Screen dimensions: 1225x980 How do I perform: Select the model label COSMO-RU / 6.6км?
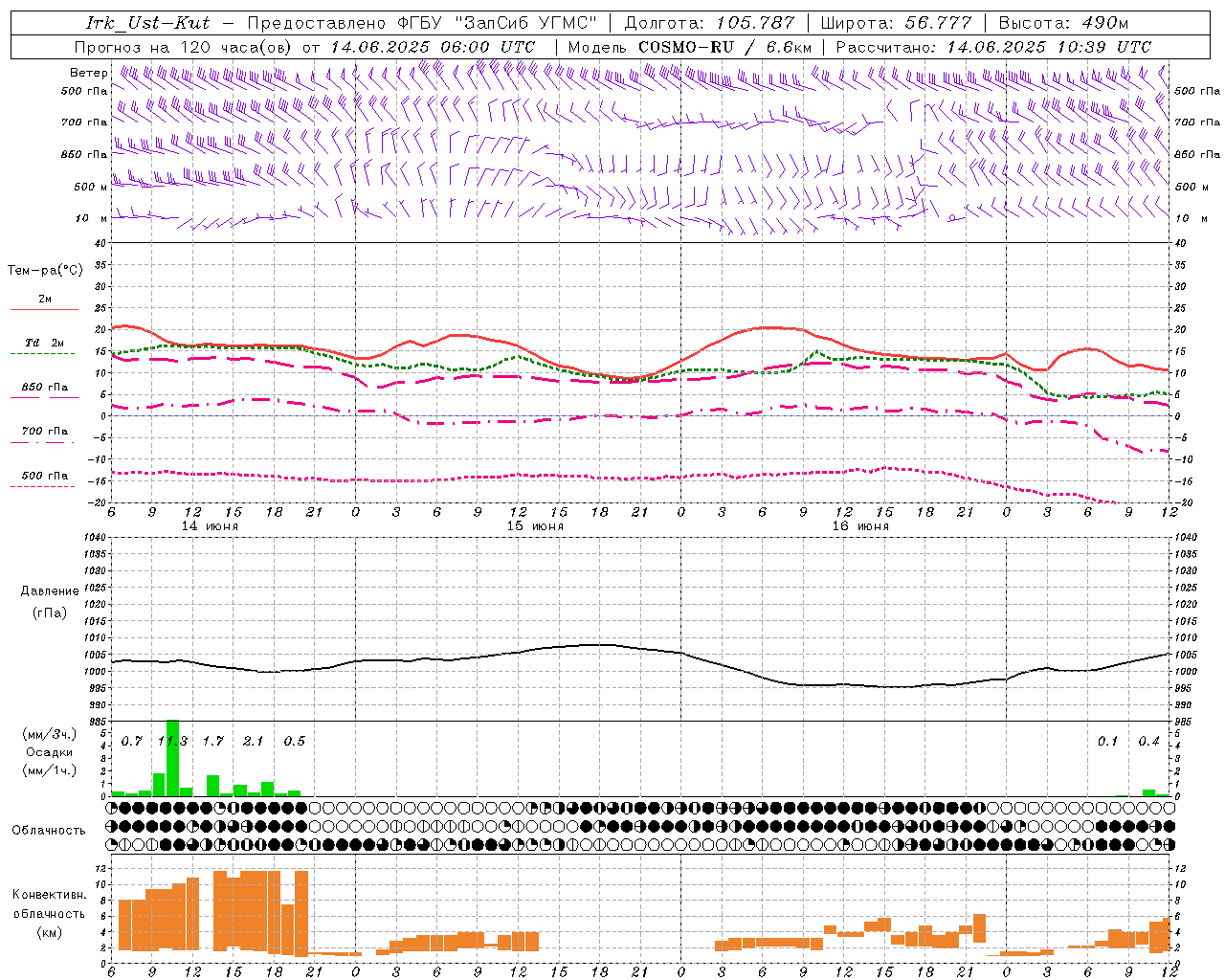click(x=725, y=47)
